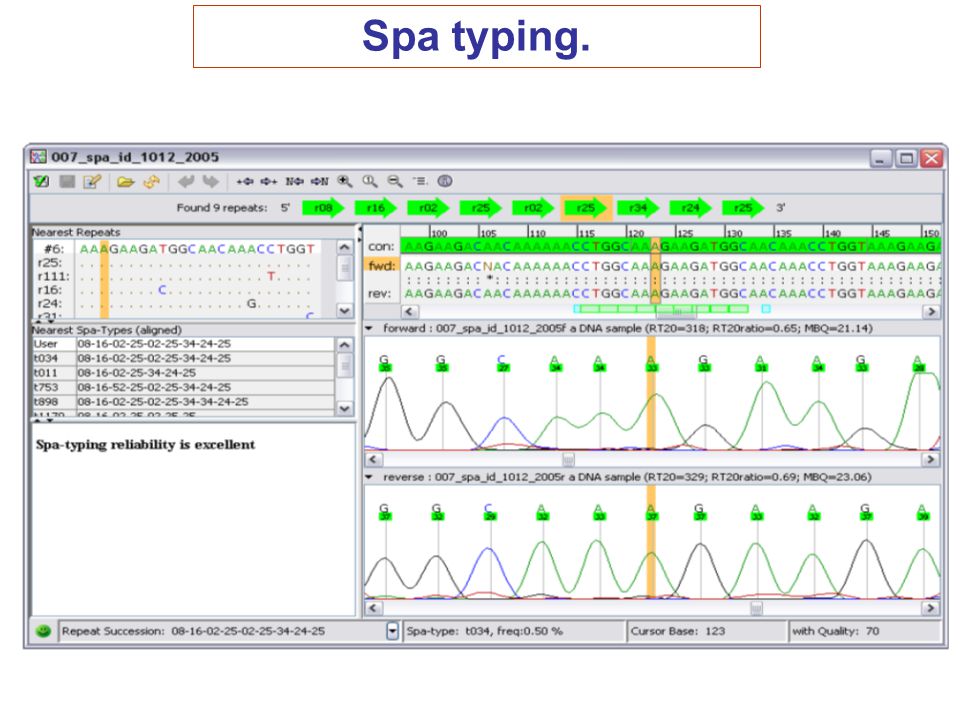This screenshot has width=960, height=720.
Task: Click left arrow of forward trace scrollbar
Action: pyautogui.click(x=373, y=459)
